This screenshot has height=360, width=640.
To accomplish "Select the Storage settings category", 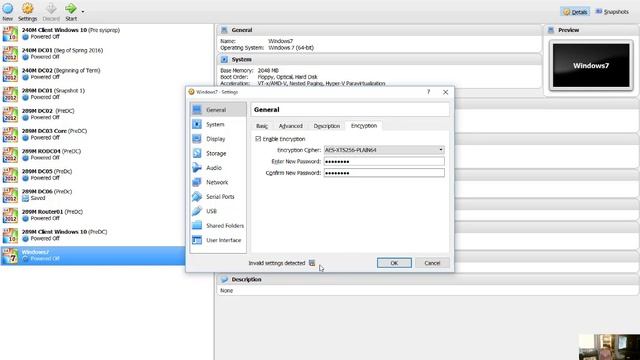I will coord(218,153).
